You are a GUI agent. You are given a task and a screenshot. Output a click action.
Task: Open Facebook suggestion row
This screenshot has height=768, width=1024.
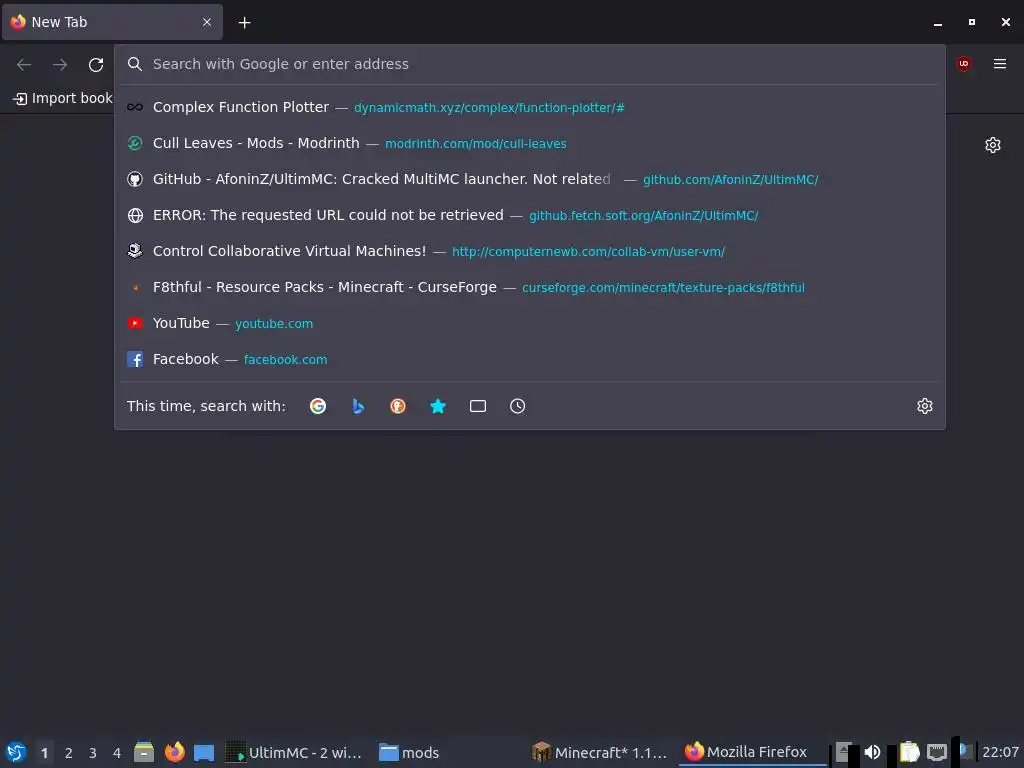[530, 359]
